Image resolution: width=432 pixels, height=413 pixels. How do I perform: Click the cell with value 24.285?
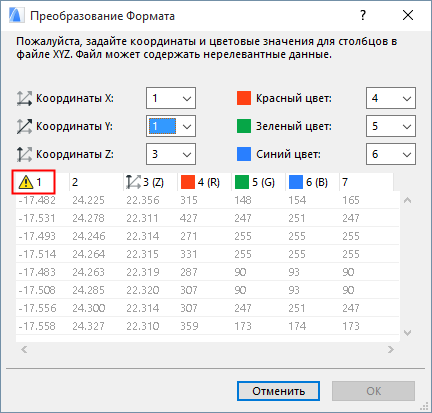[88, 290]
